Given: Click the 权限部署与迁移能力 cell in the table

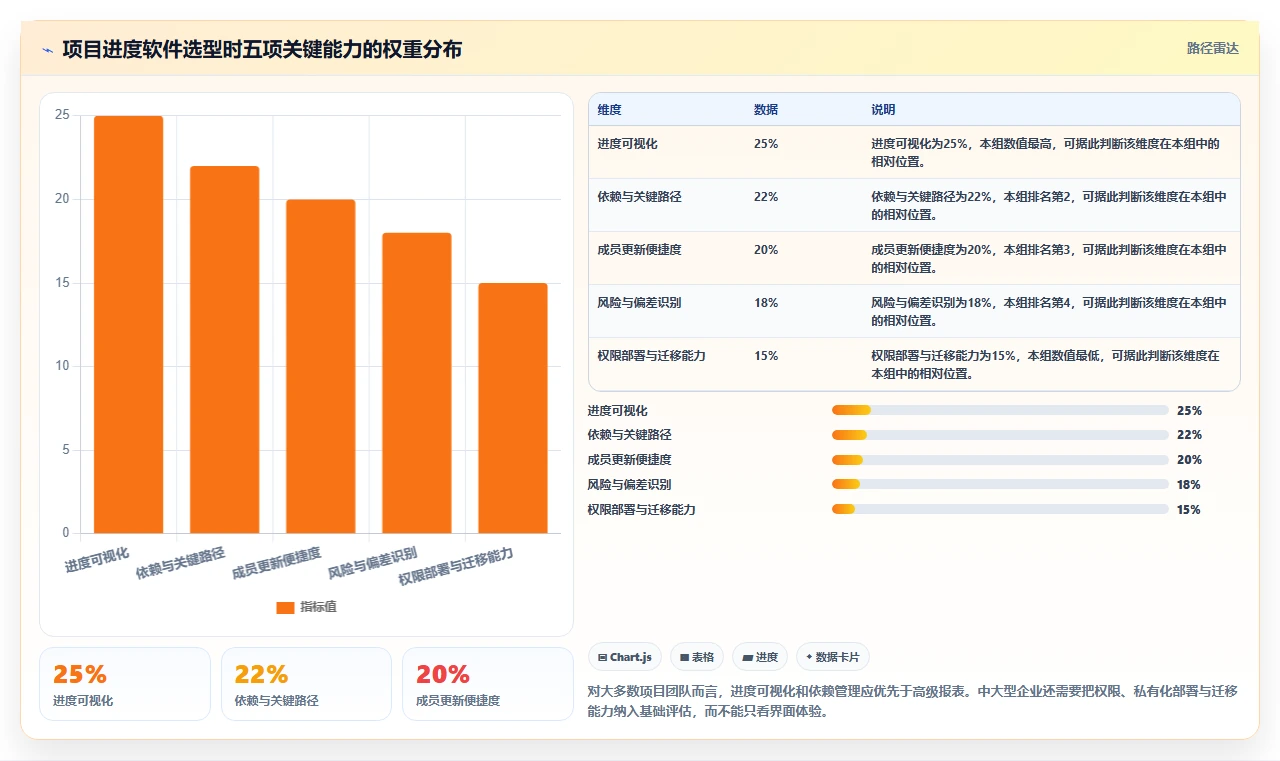Looking at the screenshot, I should [x=651, y=356].
